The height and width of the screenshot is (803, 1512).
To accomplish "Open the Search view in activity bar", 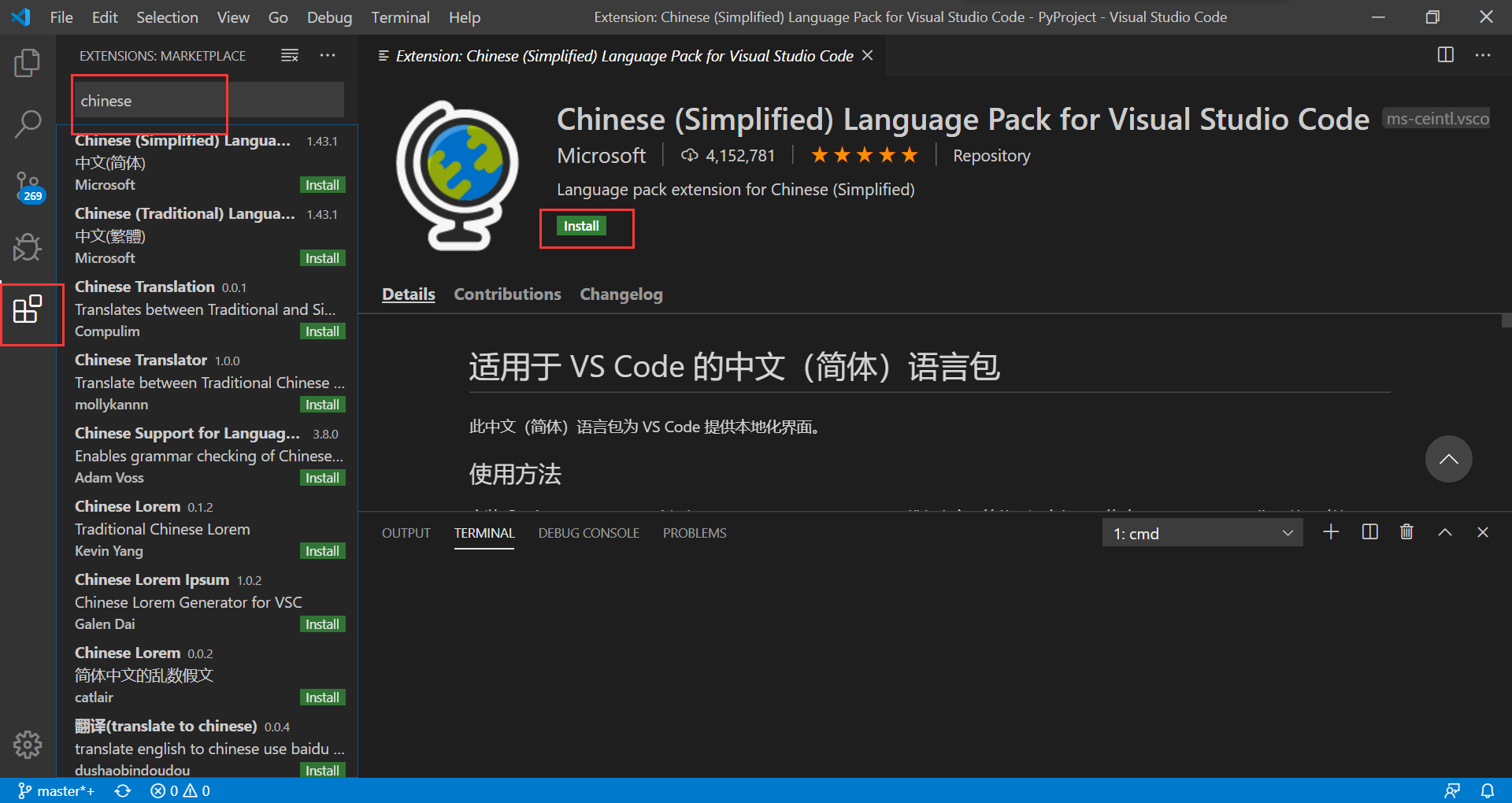I will 28,124.
